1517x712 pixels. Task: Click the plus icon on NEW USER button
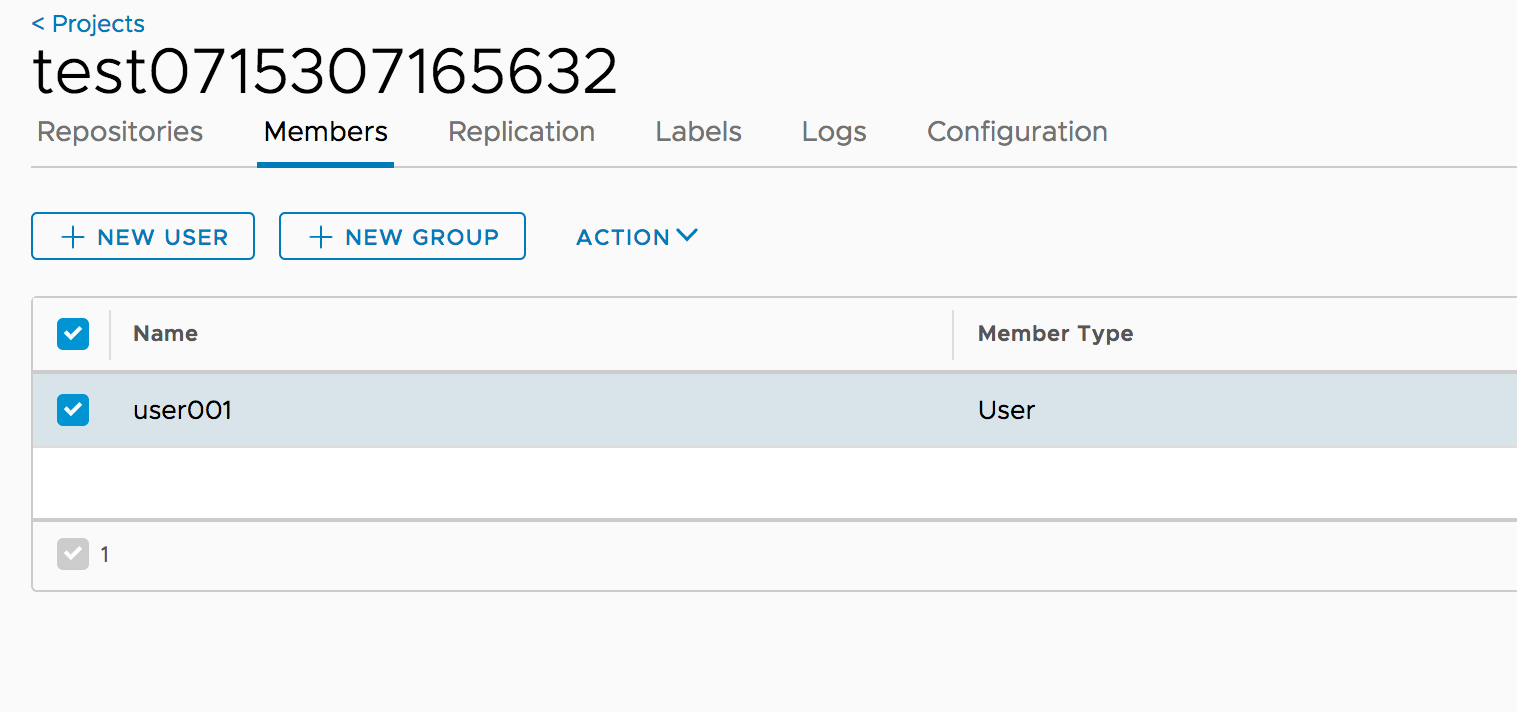(71, 236)
